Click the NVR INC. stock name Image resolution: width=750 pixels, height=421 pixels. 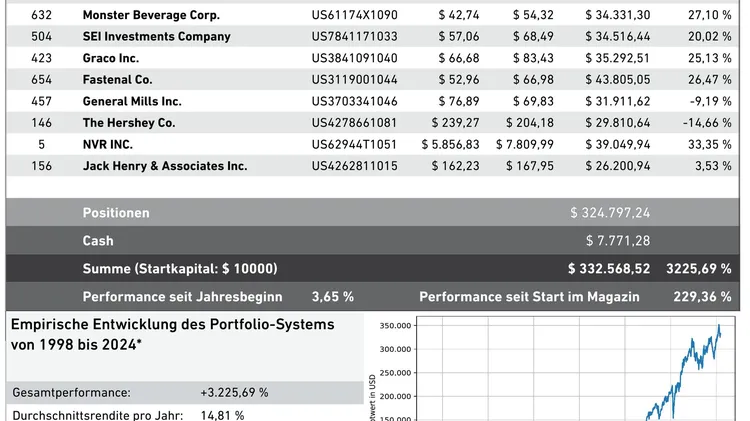(107, 144)
